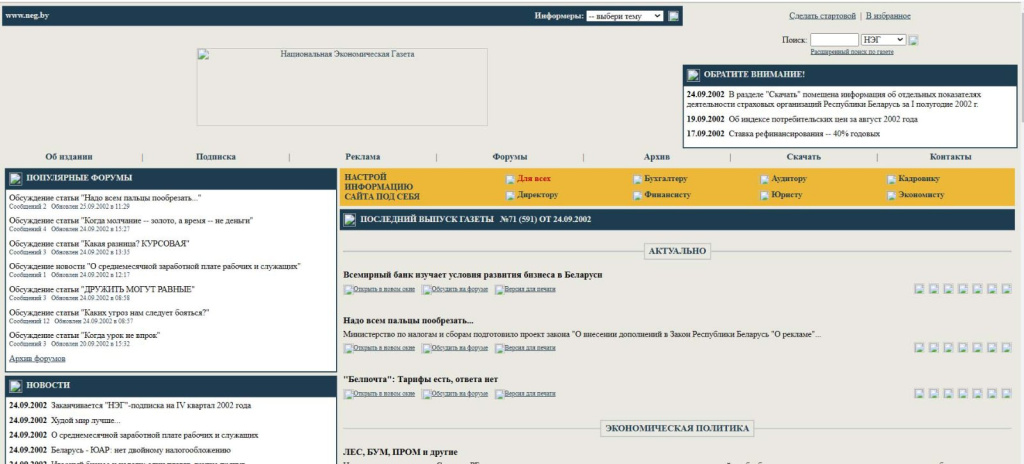Viewport: 1024px width, 464px height.
Task: Open the НЭГ search scope dropdown
Action: click(x=884, y=40)
